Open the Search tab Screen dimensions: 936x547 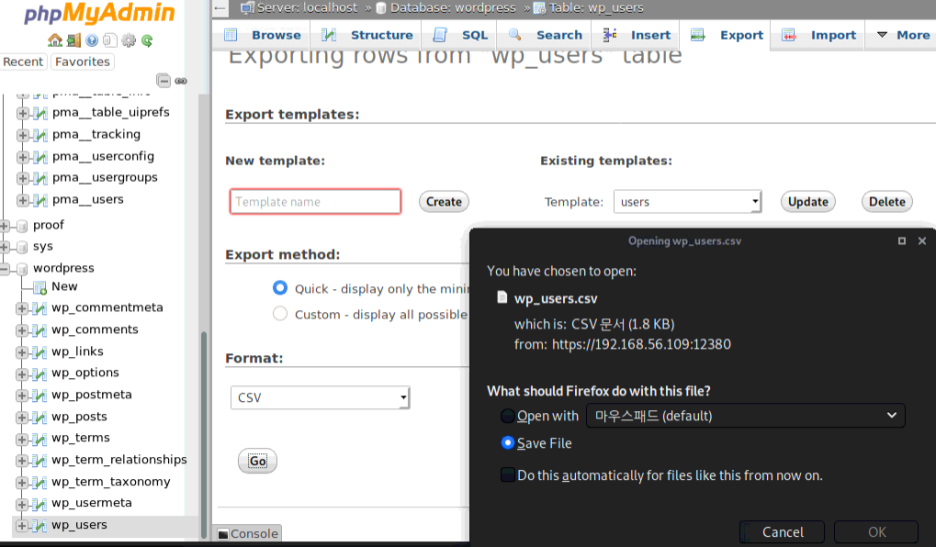tap(546, 35)
